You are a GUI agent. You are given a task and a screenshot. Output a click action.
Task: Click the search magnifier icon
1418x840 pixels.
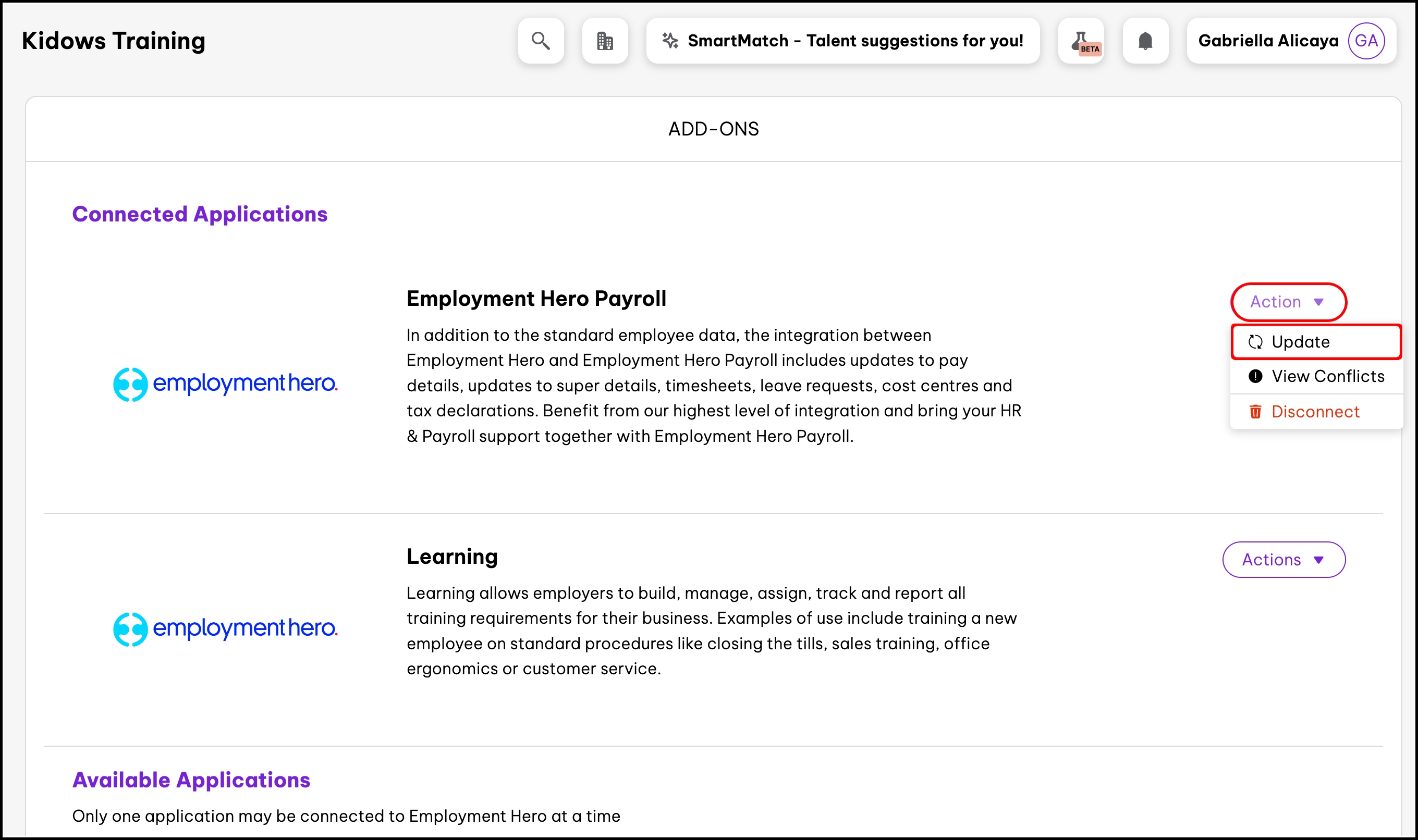540,41
